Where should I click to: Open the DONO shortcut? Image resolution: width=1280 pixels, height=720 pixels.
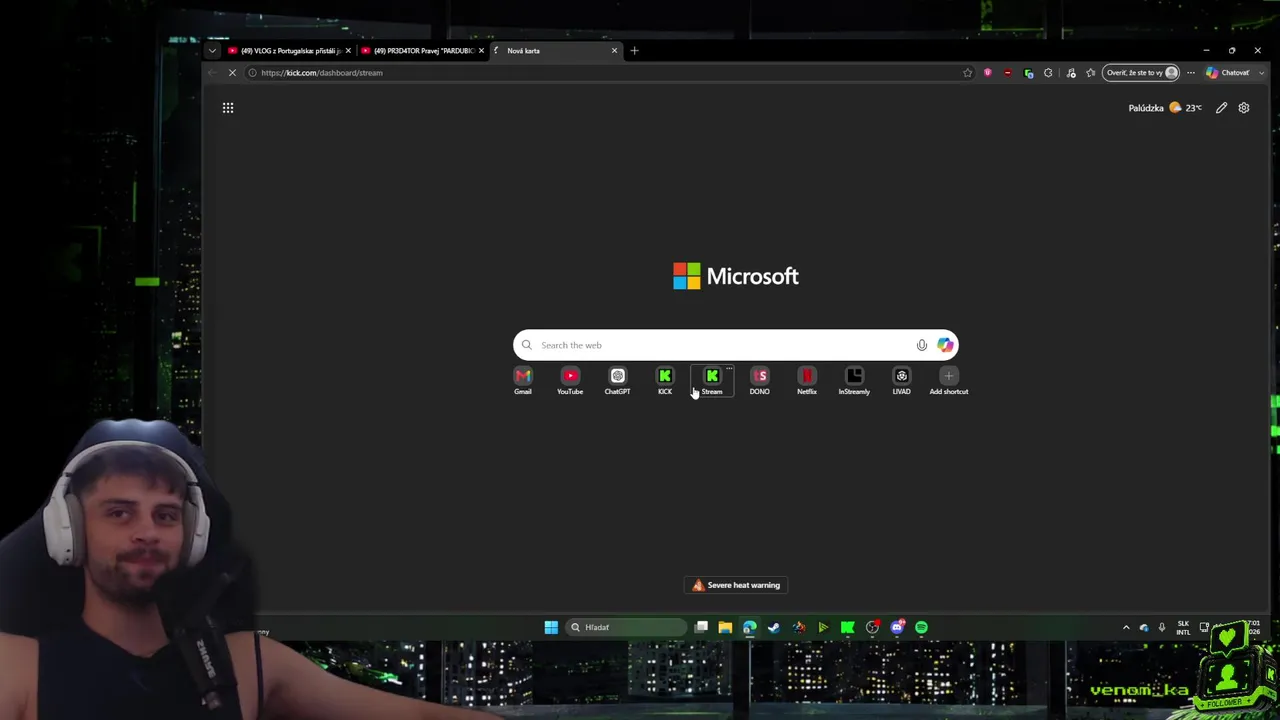click(760, 381)
